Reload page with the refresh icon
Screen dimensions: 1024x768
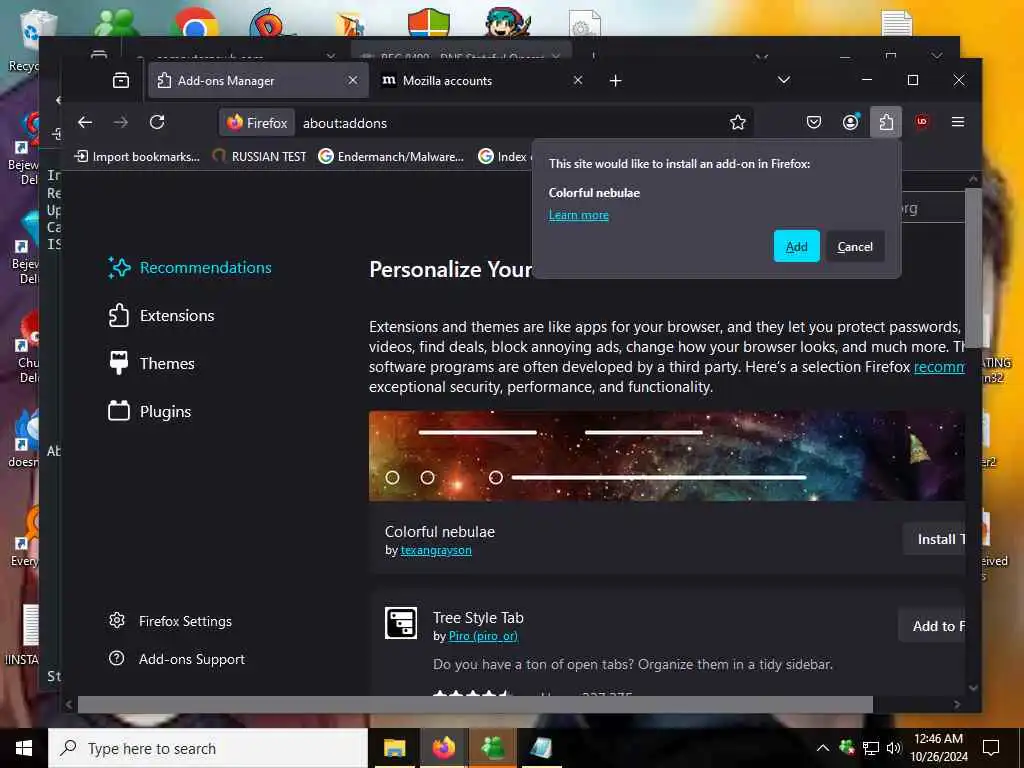[157, 122]
